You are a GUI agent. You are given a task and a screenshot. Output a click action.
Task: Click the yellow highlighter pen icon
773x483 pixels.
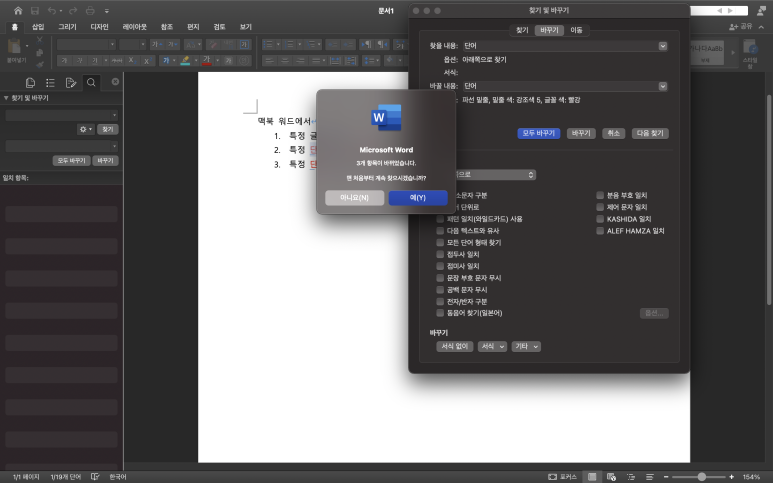[x=185, y=60]
